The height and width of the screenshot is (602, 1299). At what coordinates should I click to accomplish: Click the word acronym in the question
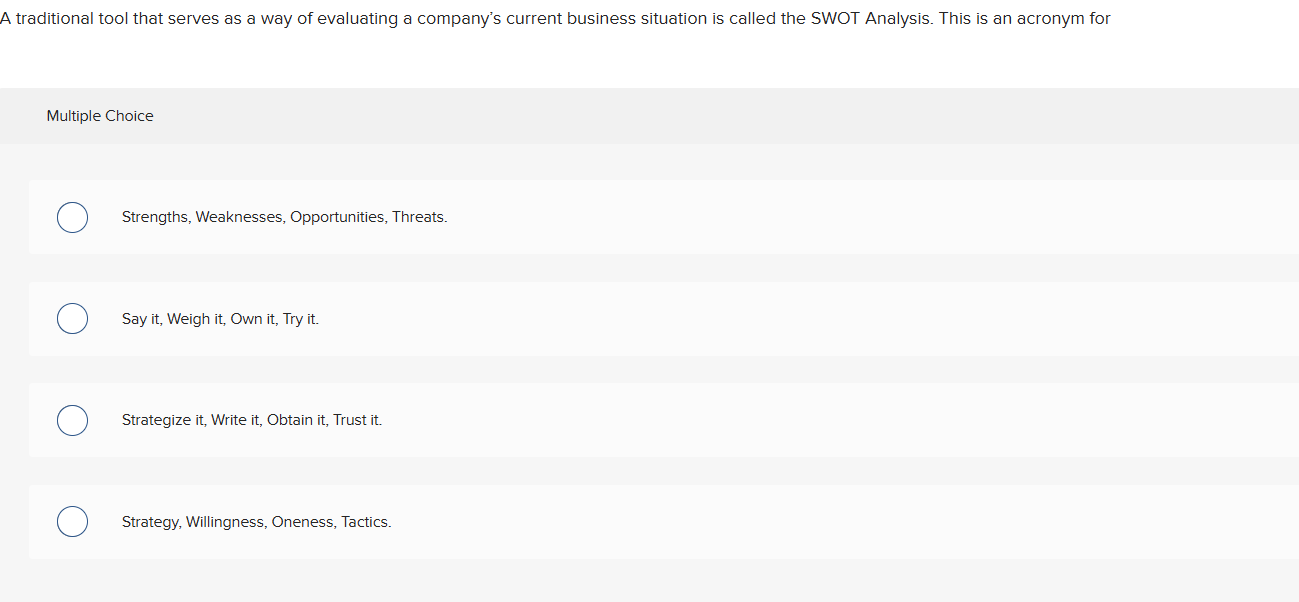(x=1049, y=19)
